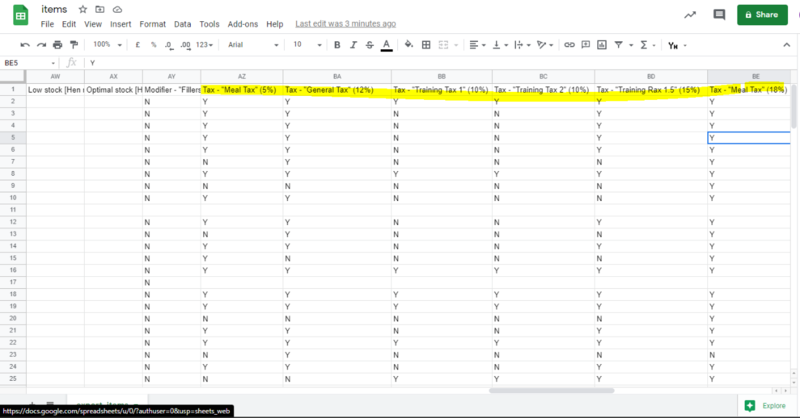Select the Paint format tool

point(73,44)
